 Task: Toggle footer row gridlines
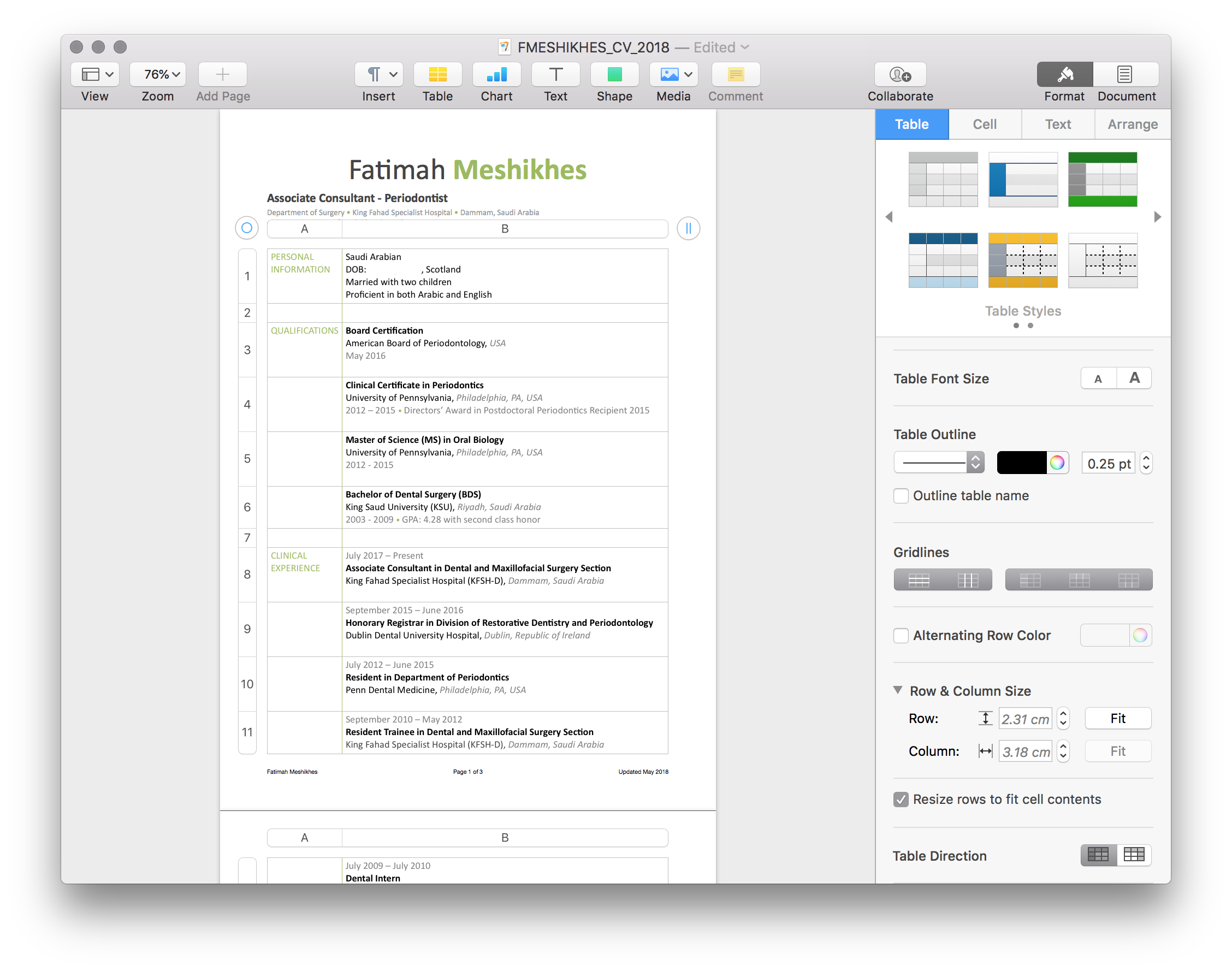[x=1128, y=579]
